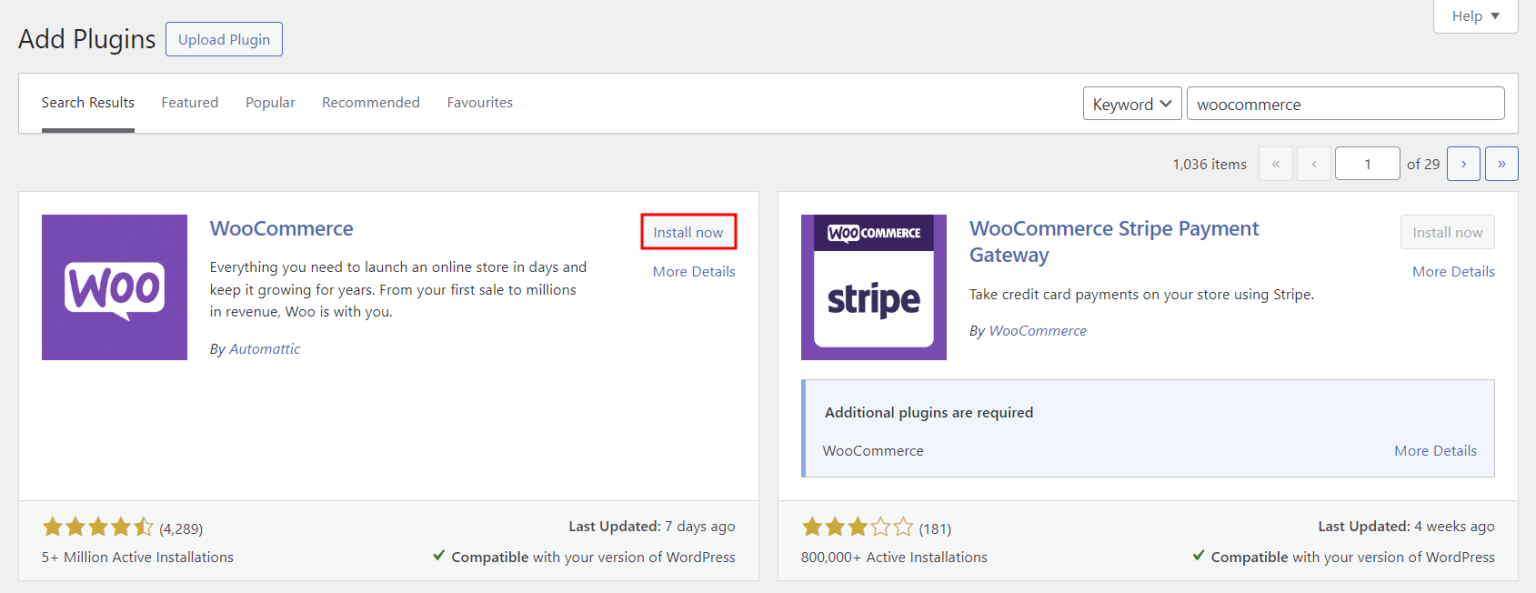Switch to the Popular tab
The width and height of the screenshot is (1536, 593).
coord(270,102)
